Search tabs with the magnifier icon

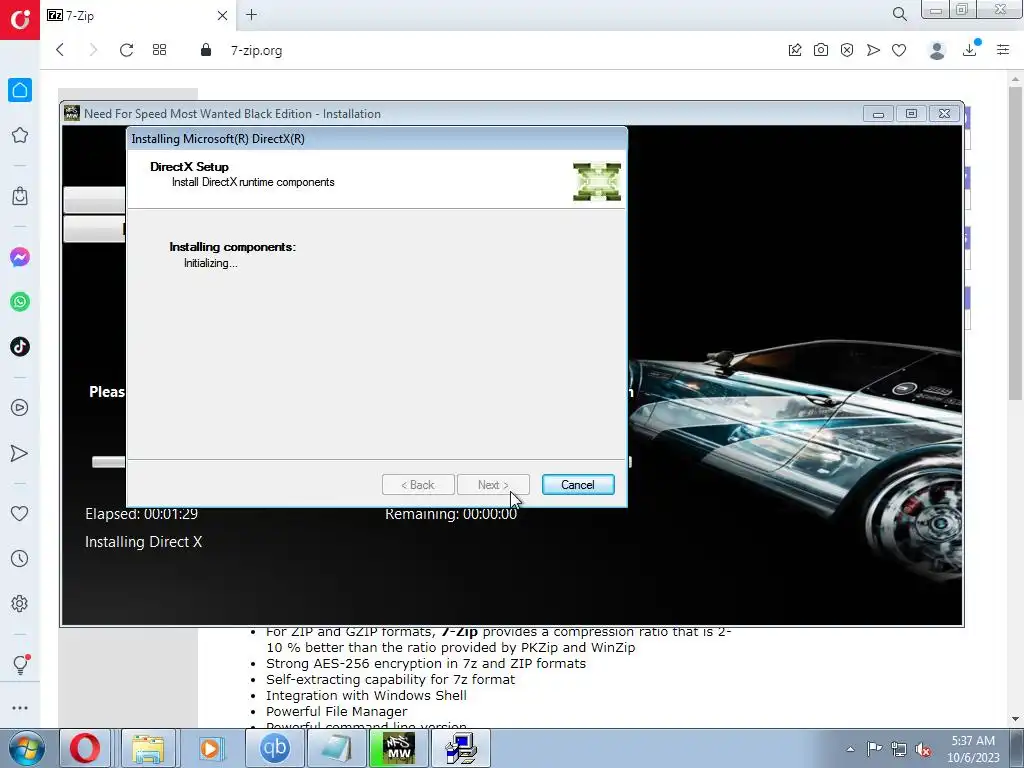(900, 14)
